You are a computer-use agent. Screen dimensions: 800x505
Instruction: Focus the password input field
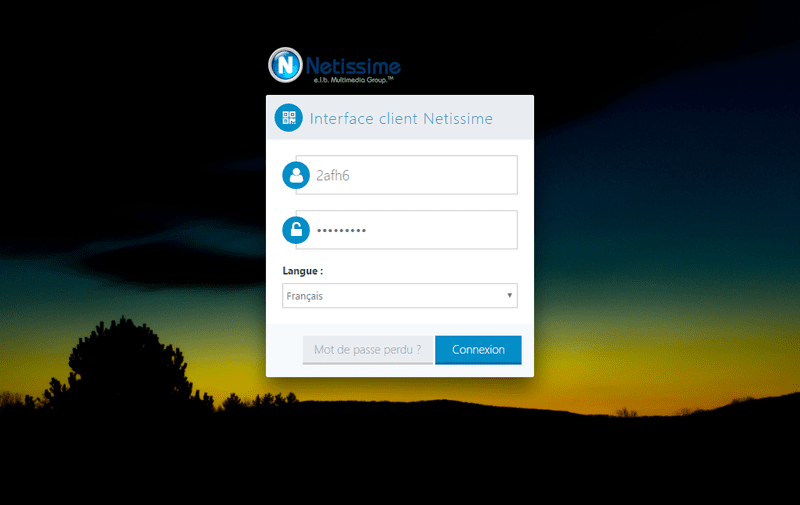coord(407,230)
